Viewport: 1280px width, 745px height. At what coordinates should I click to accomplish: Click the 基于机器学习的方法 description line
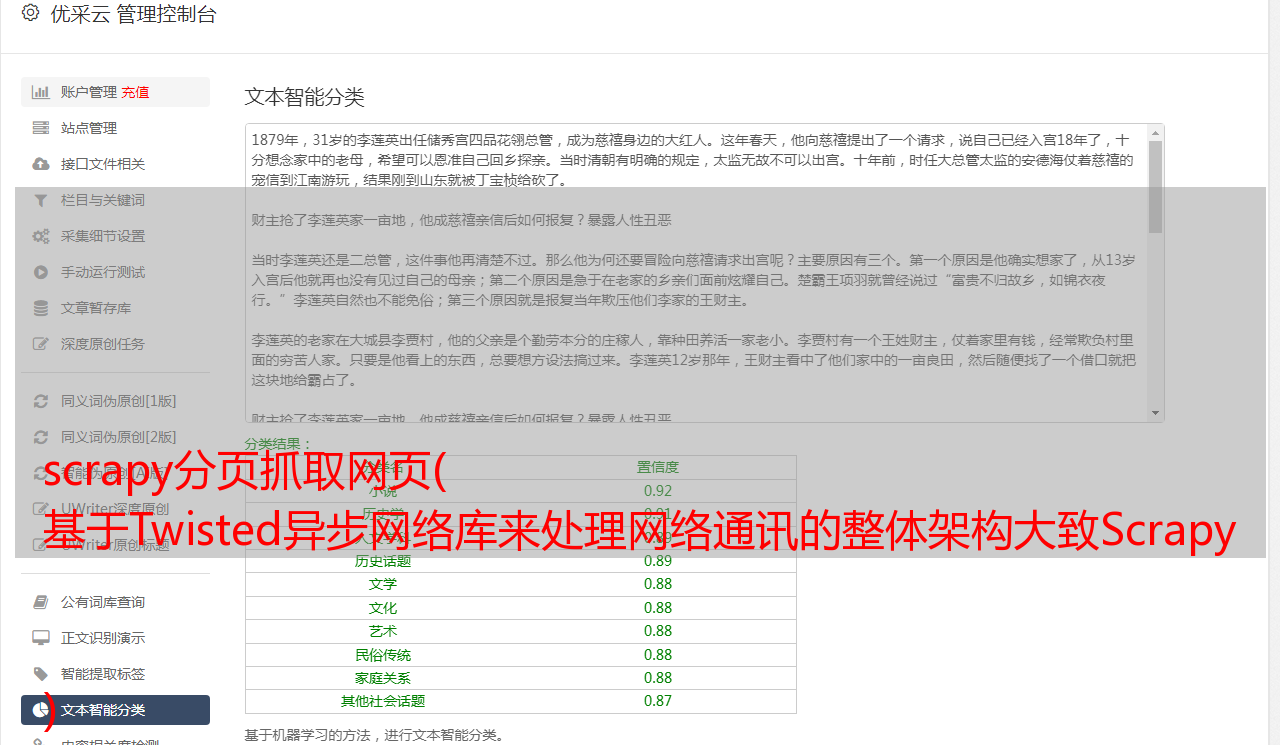[375, 736]
